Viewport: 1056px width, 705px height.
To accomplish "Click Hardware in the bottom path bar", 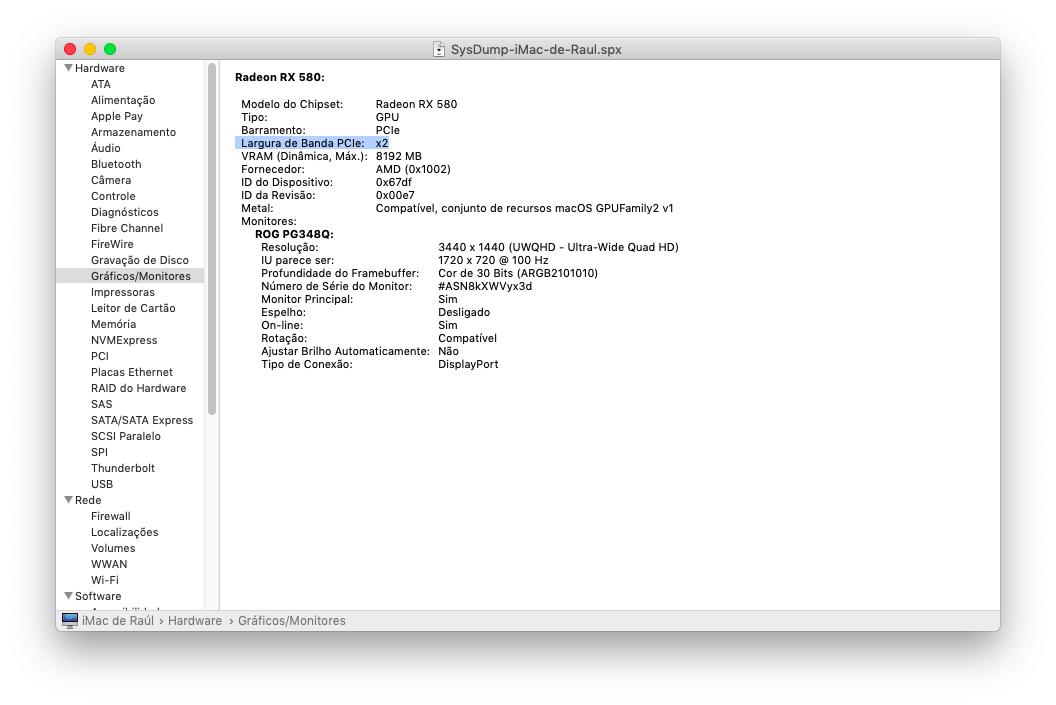I will coord(194,621).
